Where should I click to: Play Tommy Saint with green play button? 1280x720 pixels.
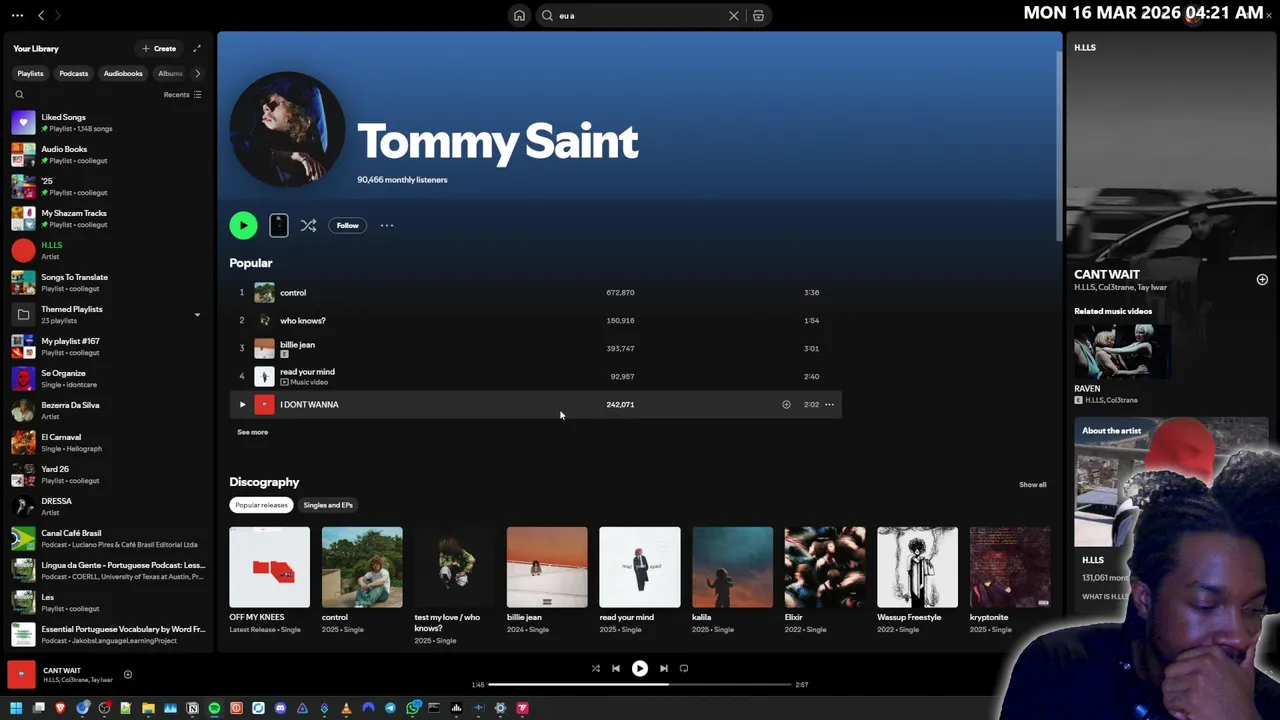click(x=243, y=225)
